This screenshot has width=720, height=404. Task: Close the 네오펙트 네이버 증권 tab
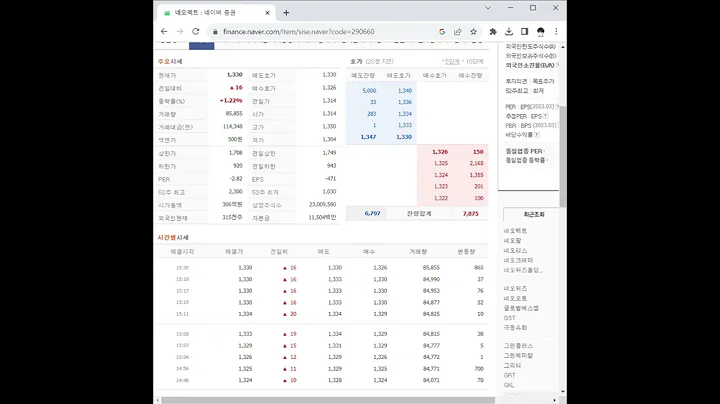(x=268, y=13)
